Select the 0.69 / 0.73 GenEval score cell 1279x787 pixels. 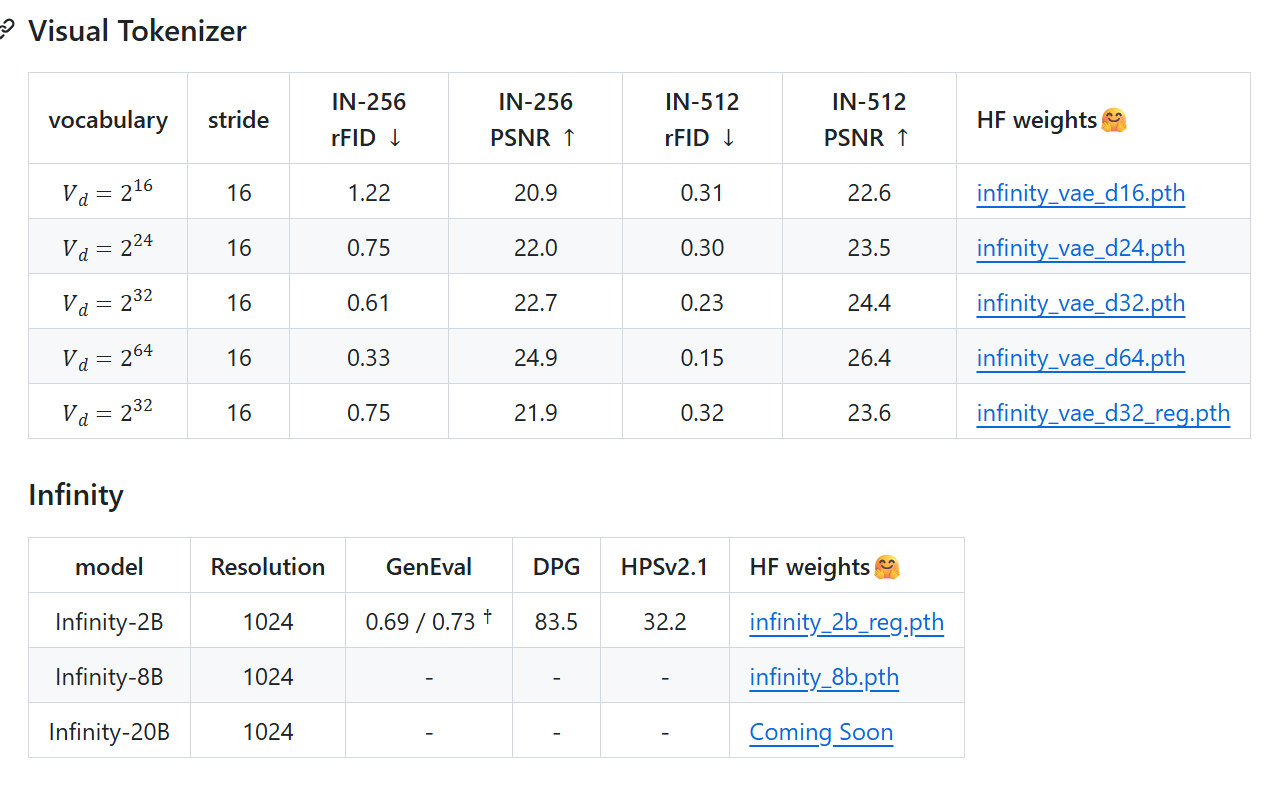[x=429, y=621]
